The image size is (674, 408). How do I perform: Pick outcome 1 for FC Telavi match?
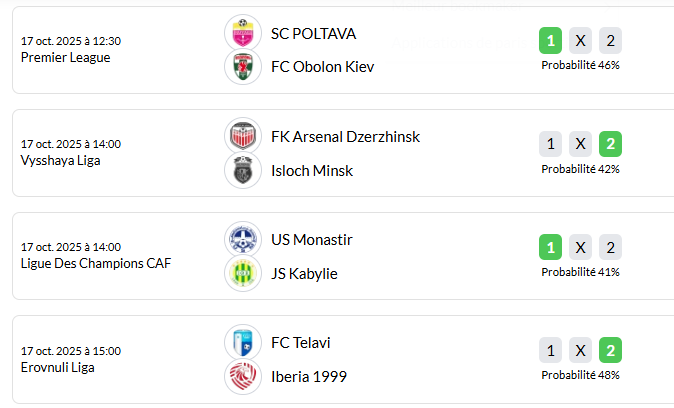pyautogui.click(x=550, y=350)
